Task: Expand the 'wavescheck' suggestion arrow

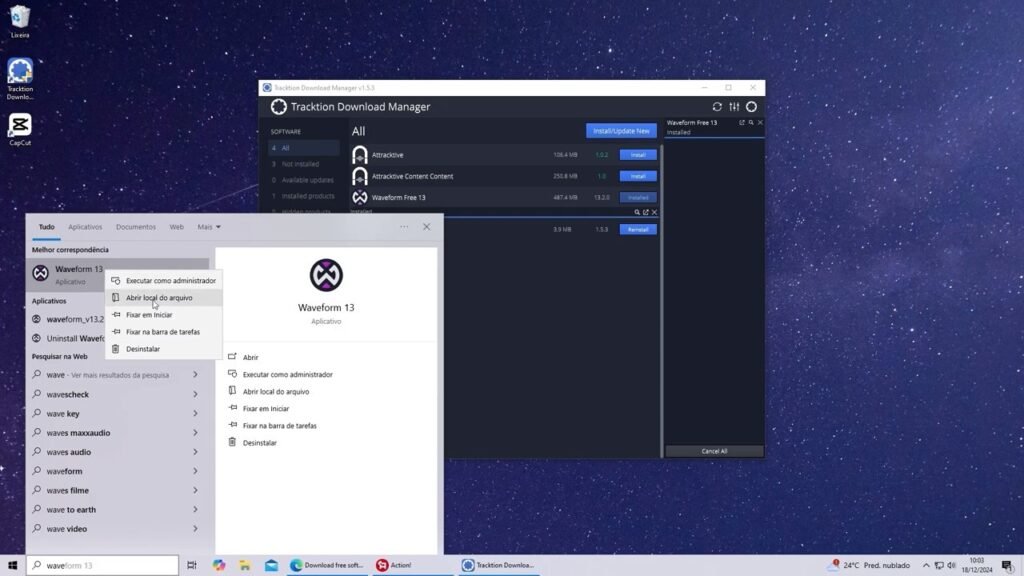Action: tap(195, 394)
